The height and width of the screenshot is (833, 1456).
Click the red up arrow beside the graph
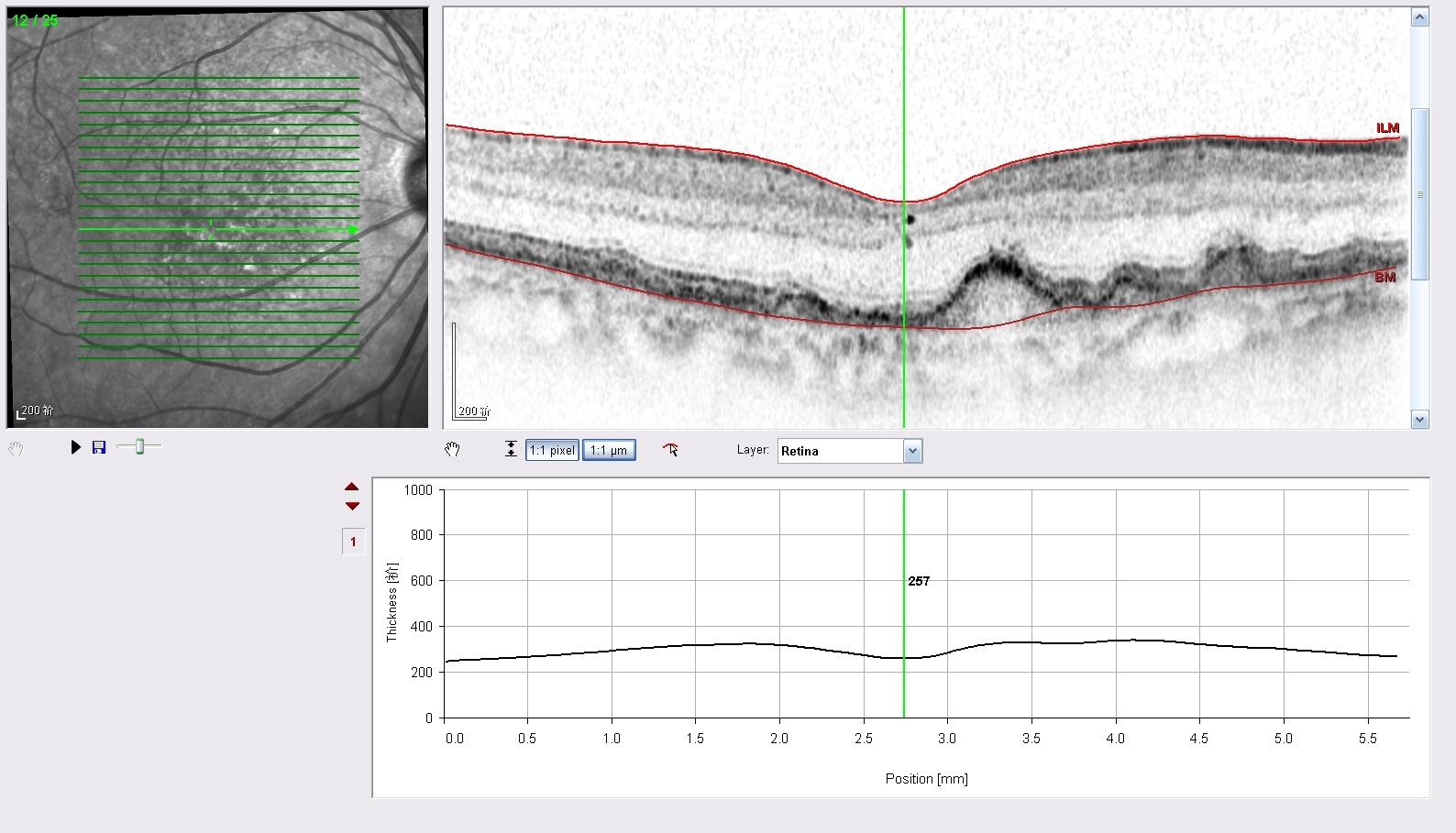click(352, 487)
